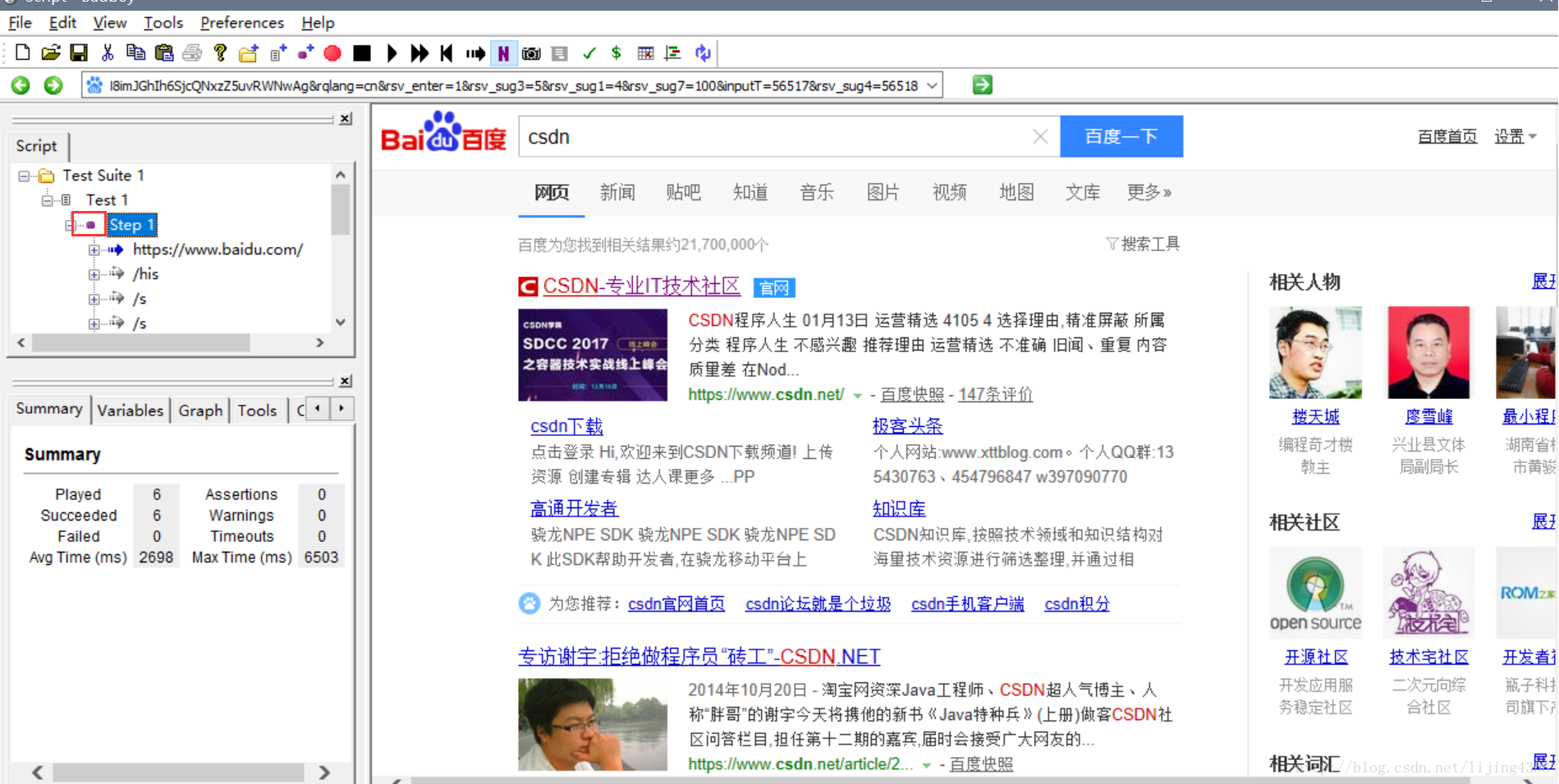Click the 搜索工具 filter link
1559x784 pixels.
coord(1143,244)
